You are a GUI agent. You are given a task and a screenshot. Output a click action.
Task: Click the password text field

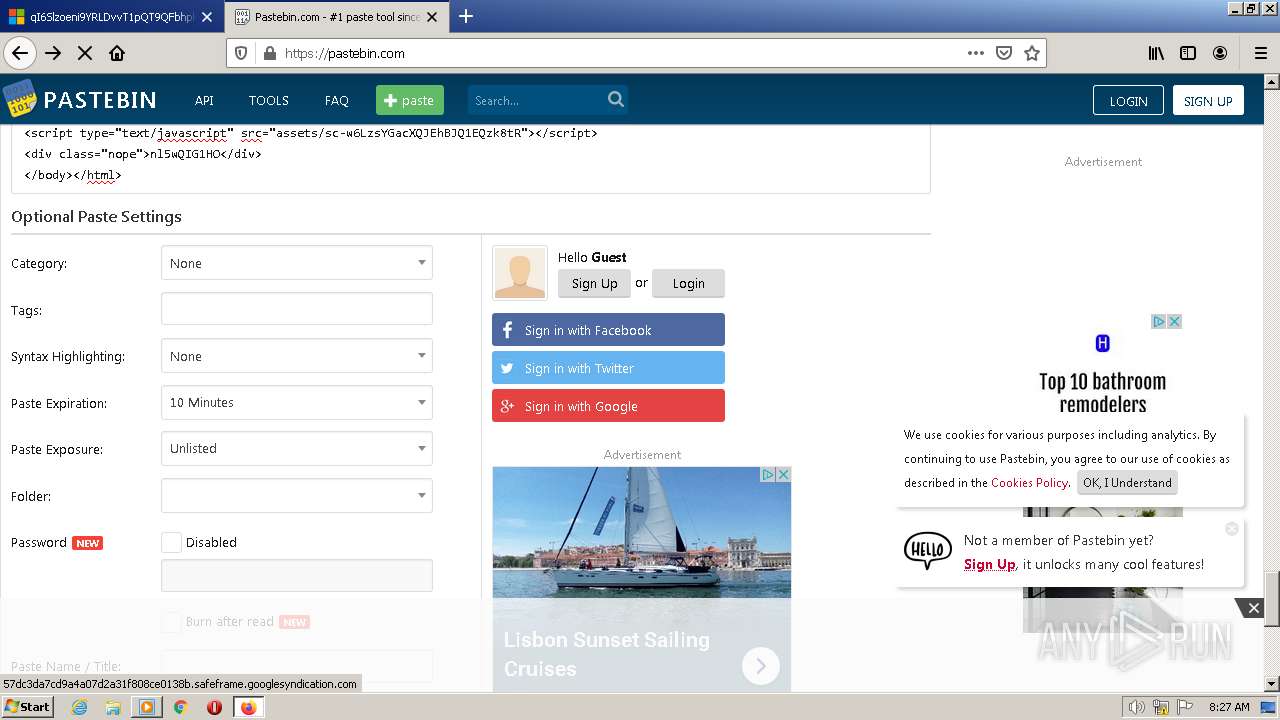point(297,575)
